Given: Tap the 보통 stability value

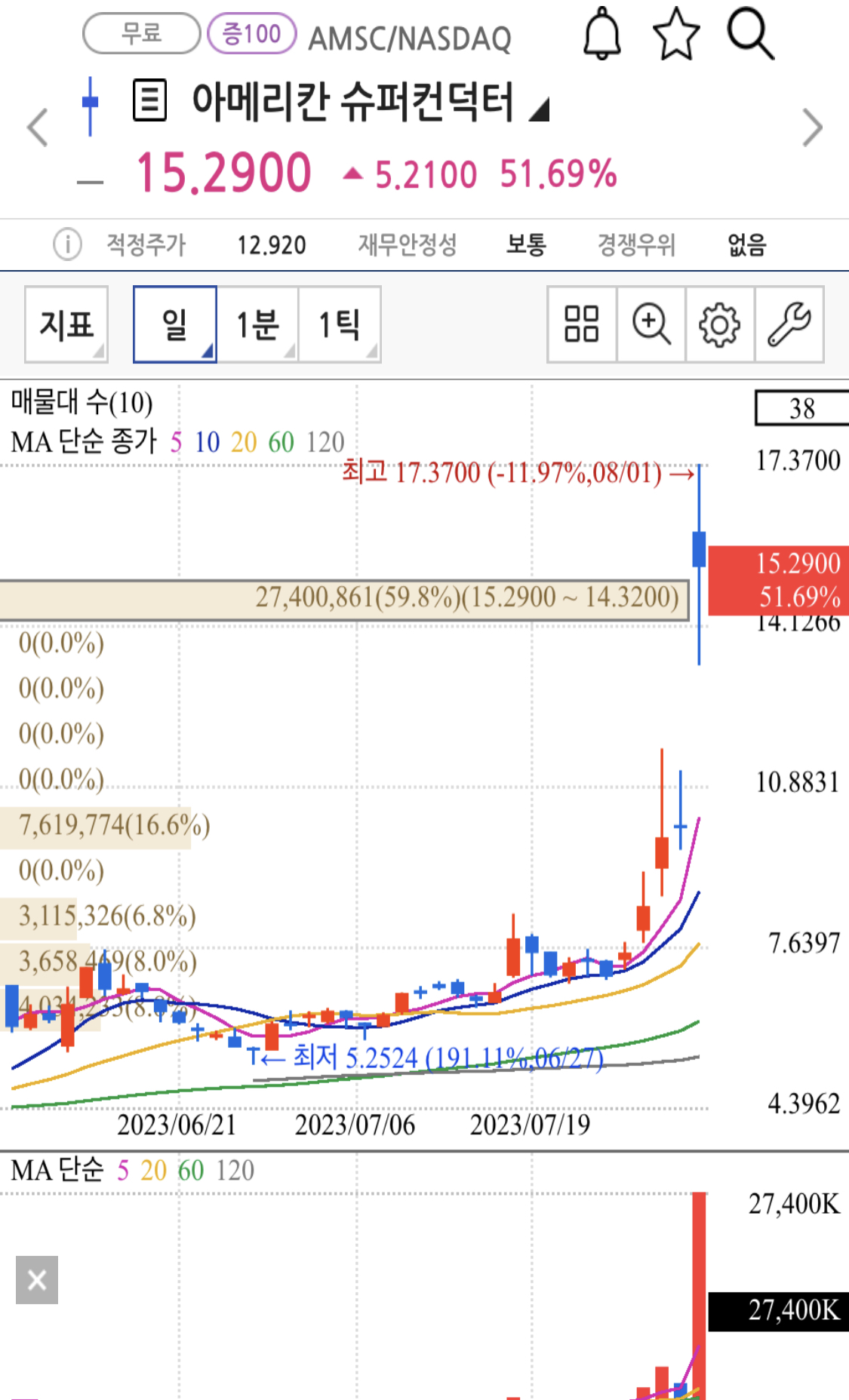Looking at the screenshot, I should click(x=526, y=244).
